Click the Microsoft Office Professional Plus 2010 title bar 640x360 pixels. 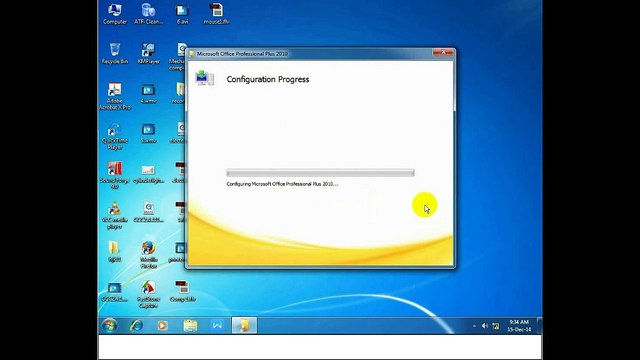pyautogui.click(x=310, y=53)
